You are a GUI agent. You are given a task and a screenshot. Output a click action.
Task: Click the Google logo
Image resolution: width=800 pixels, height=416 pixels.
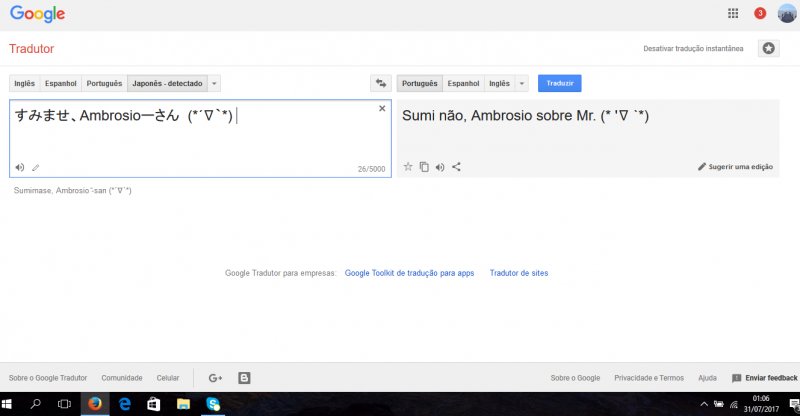click(x=37, y=14)
